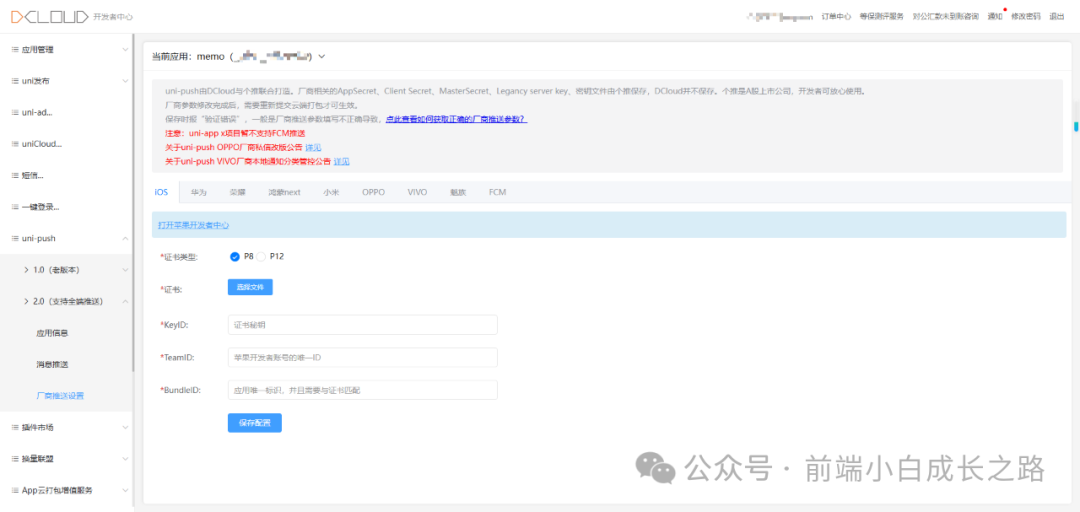Click the list icon beside 短信
Screen dimensions: 1080x512
[15, 176]
